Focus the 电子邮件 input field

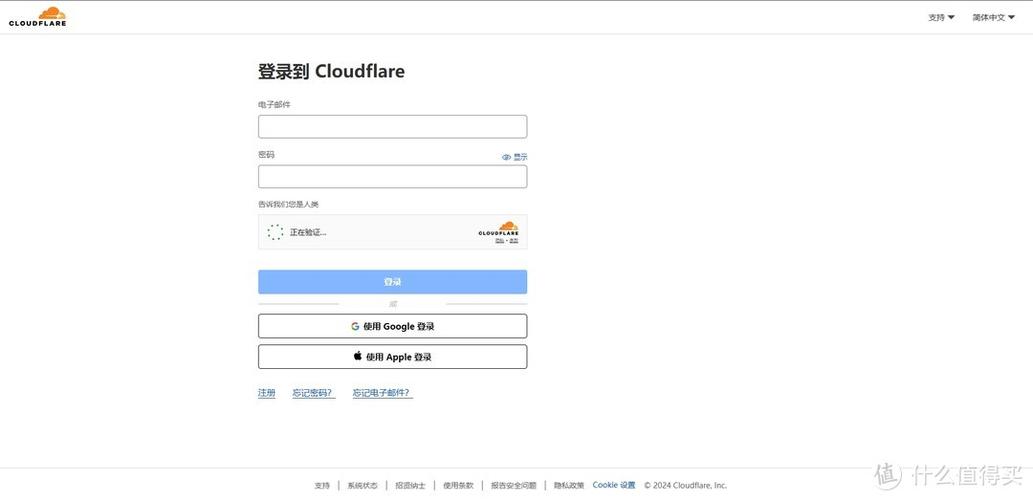393,126
